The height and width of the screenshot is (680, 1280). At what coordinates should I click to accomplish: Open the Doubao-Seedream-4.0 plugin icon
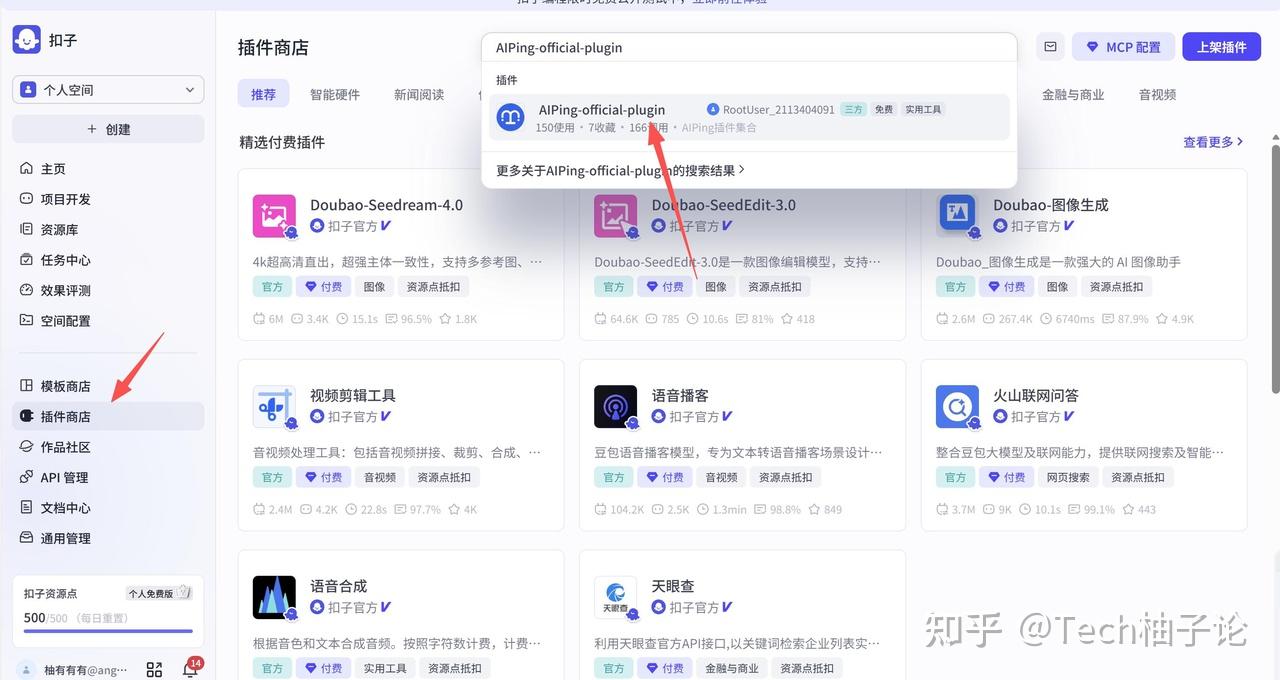pos(275,216)
